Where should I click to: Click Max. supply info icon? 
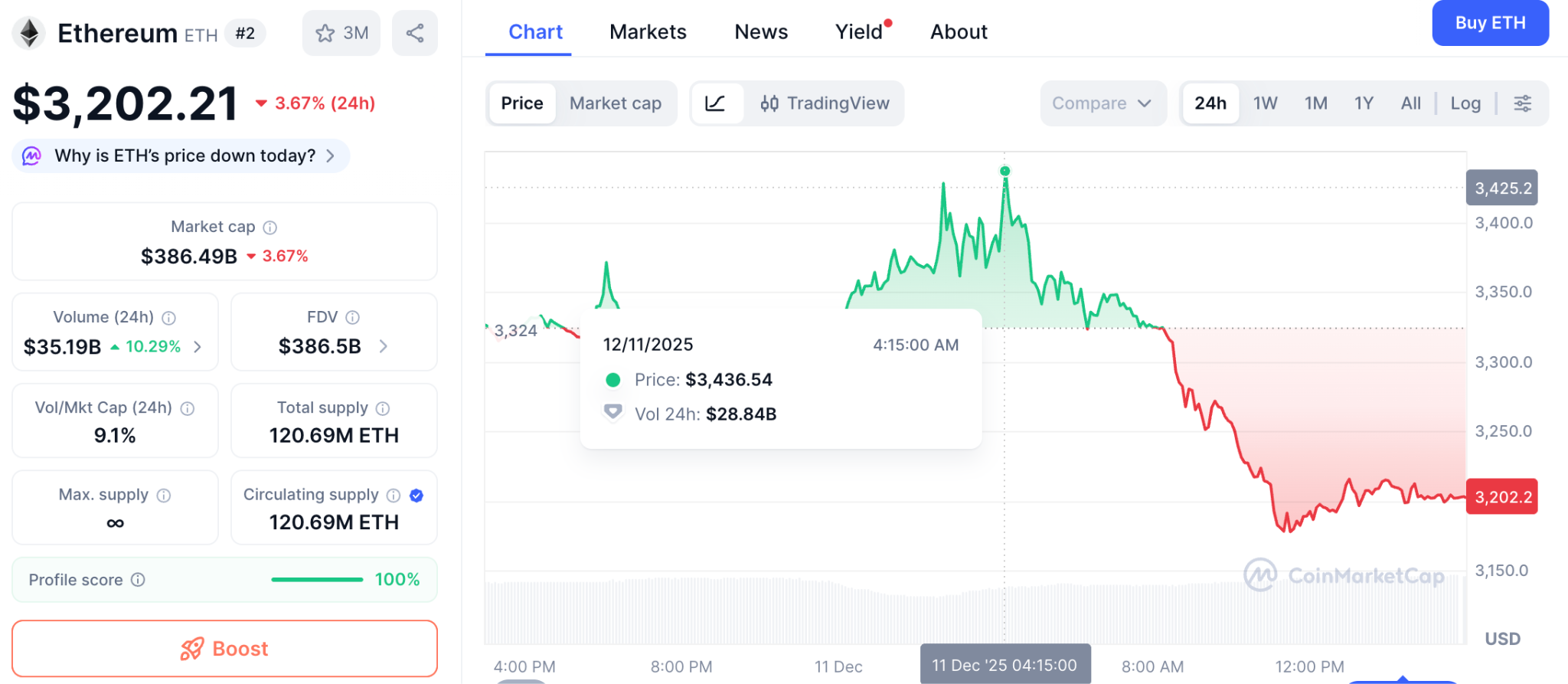tap(164, 496)
